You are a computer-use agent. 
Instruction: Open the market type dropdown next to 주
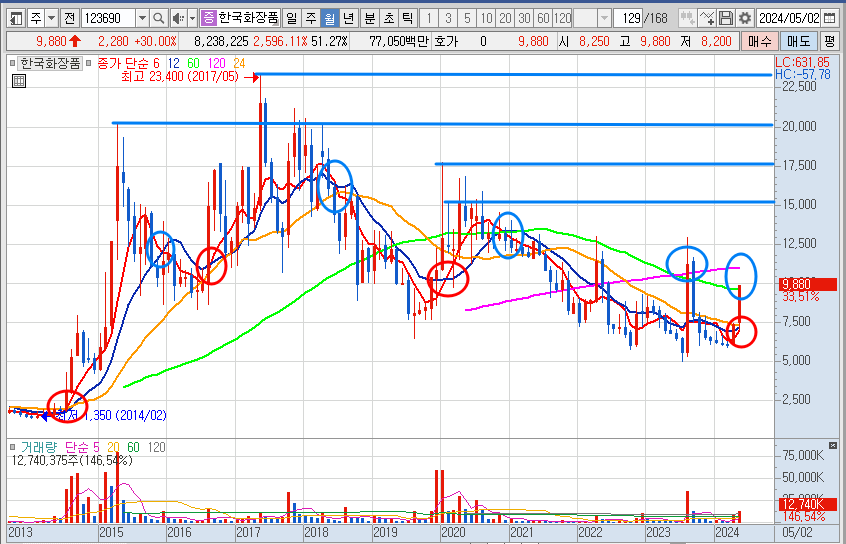tap(51, 18)
